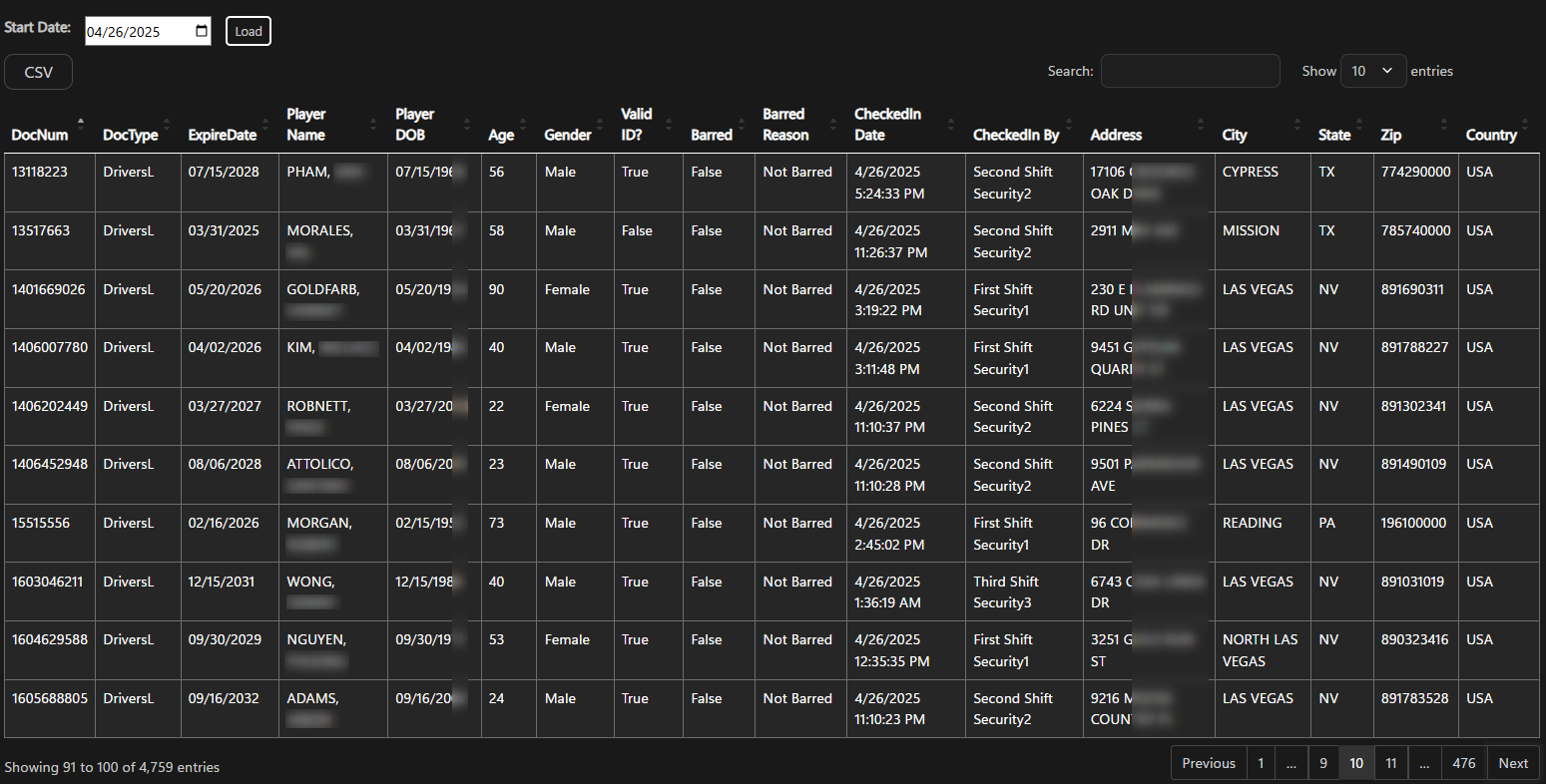Sort by Barred column sort icon

click(x=742, y=125)
